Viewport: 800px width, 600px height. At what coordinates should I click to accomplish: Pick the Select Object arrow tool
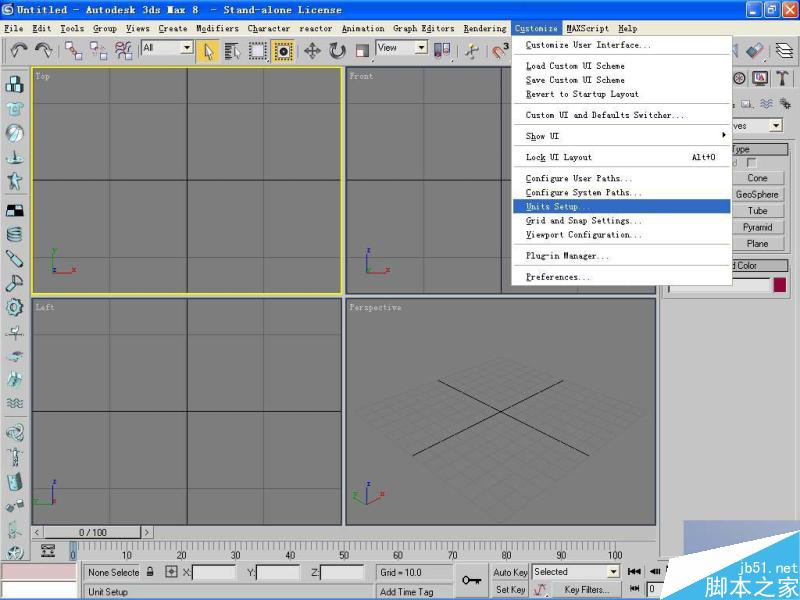pyautogui.click(x=209, y=50)
